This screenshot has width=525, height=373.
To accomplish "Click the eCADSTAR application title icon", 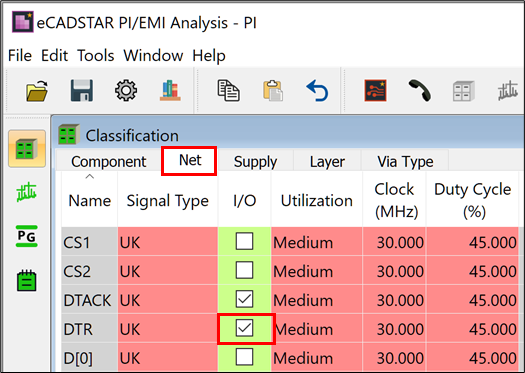I will pos(22,22).
